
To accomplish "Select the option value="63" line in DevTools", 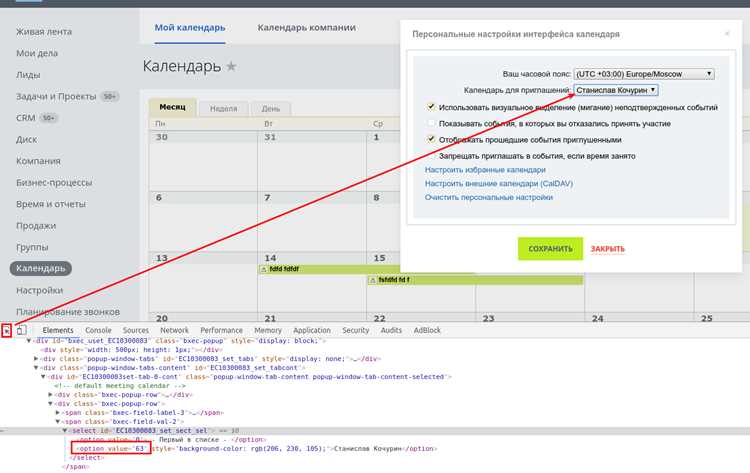I will tap(256, 449).
